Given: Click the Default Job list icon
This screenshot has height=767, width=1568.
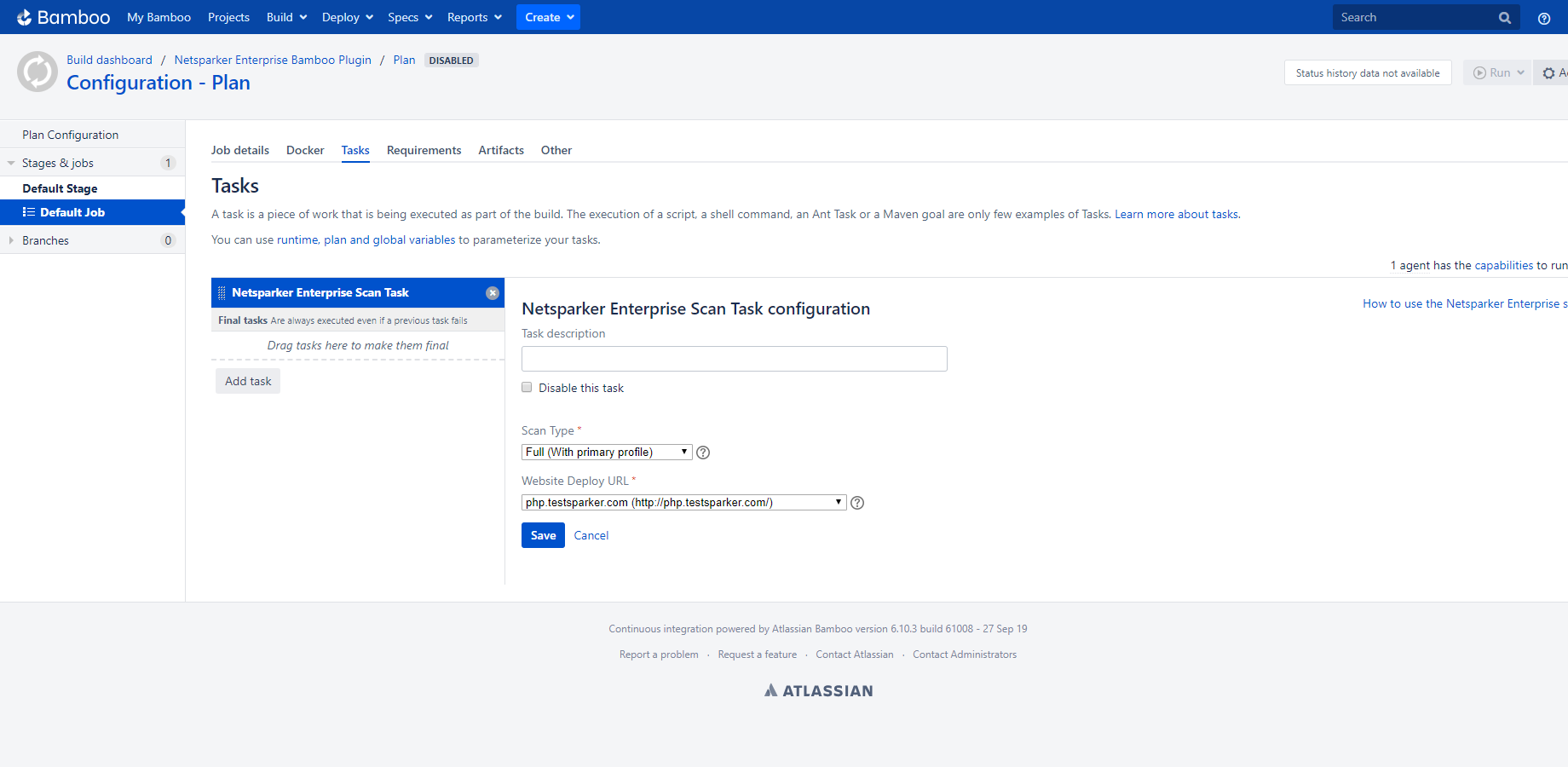Looking at the screenshot, I should pos(29,212).
